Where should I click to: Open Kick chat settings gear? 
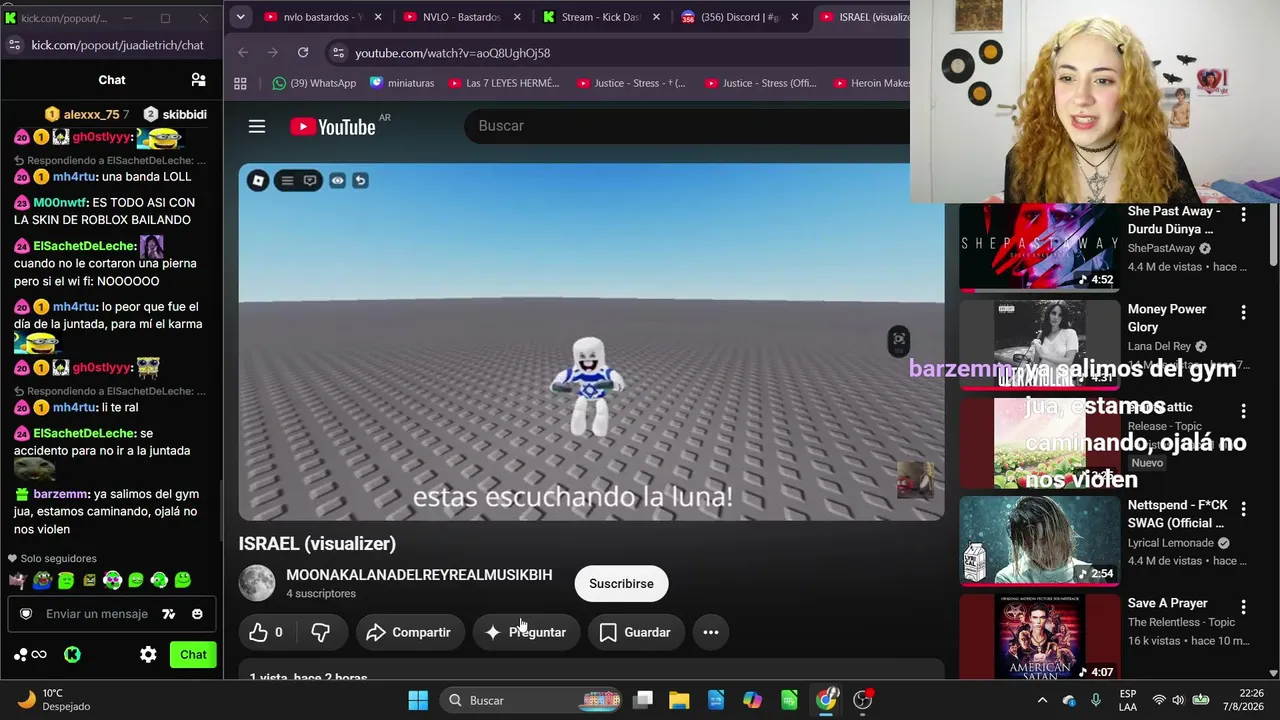pyautogui.click(x=148, y=655)
